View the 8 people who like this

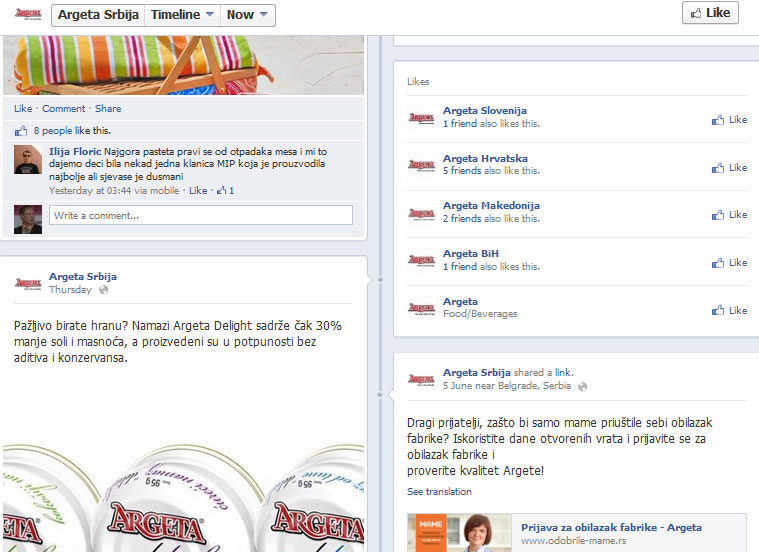(x=52, y=131)
